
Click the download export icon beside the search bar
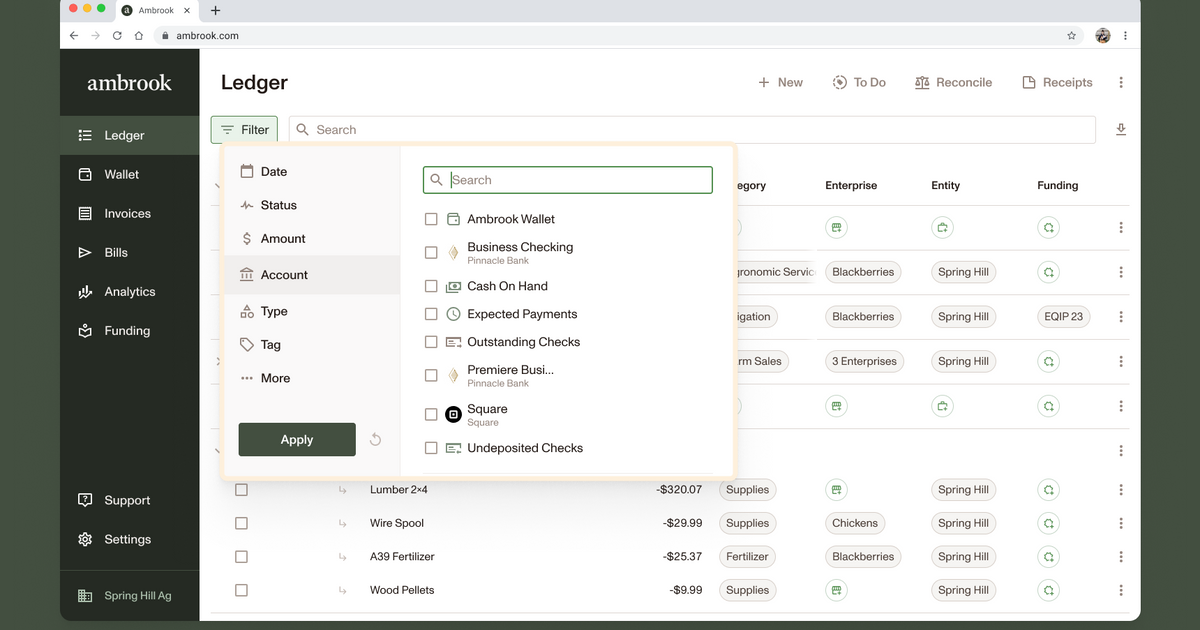pyautogui.click(x=1121, y=129)
